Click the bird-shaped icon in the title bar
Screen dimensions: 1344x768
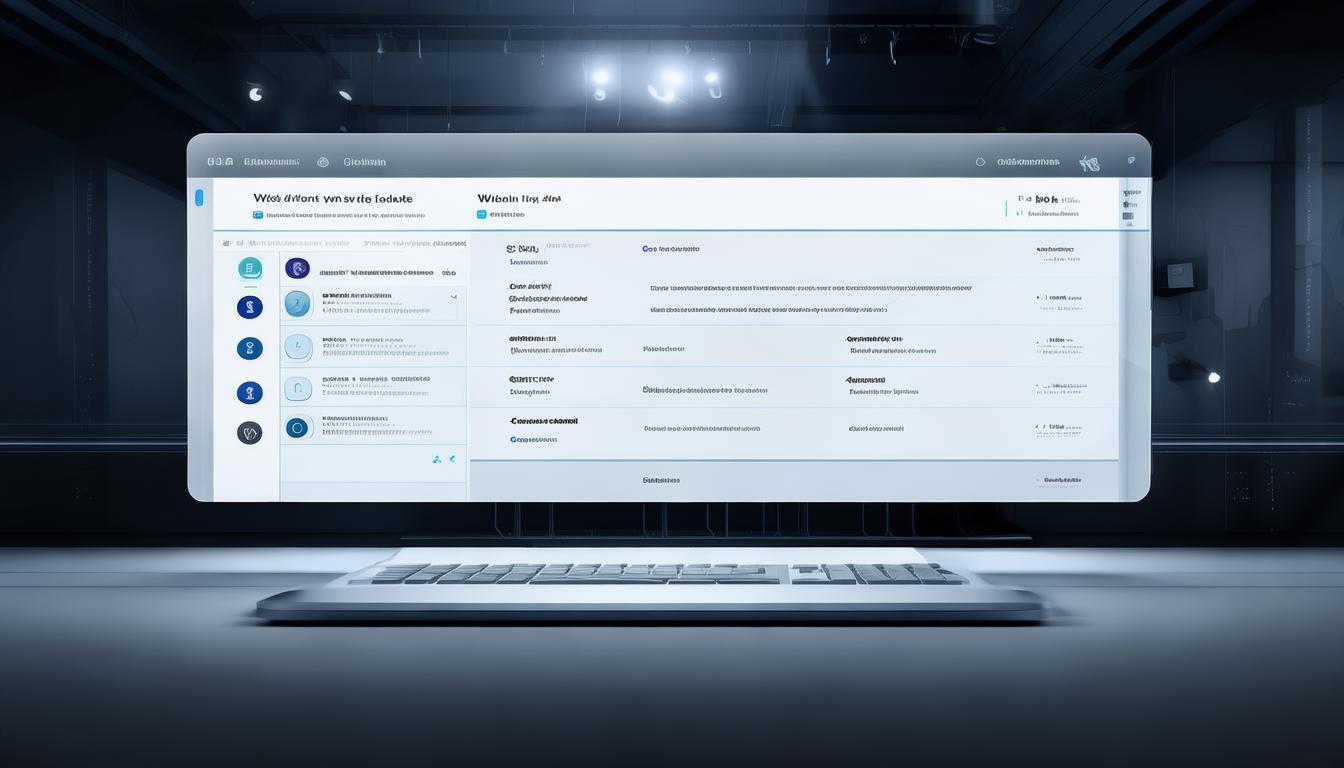tap(1089, 162)
